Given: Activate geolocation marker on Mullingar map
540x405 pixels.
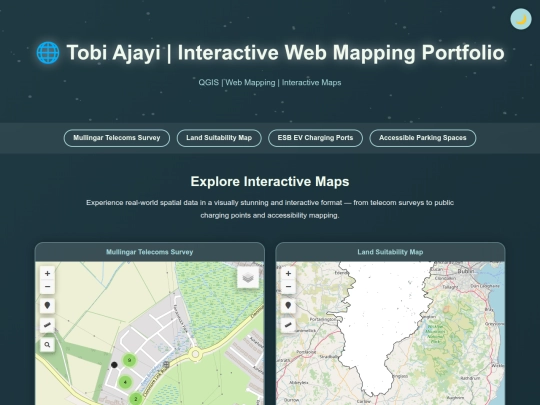Looking at the screenshot, I should [48, 305].
